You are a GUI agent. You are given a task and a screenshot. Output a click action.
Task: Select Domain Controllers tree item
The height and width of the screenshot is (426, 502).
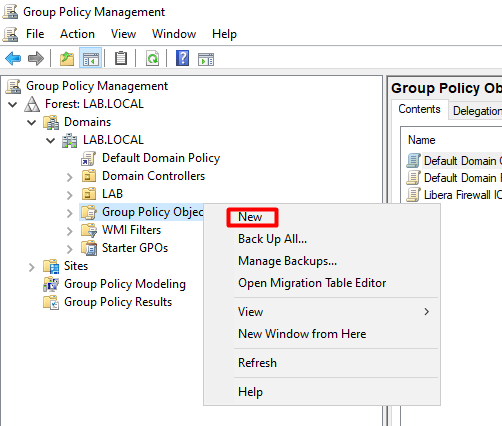tap(153, 176)
